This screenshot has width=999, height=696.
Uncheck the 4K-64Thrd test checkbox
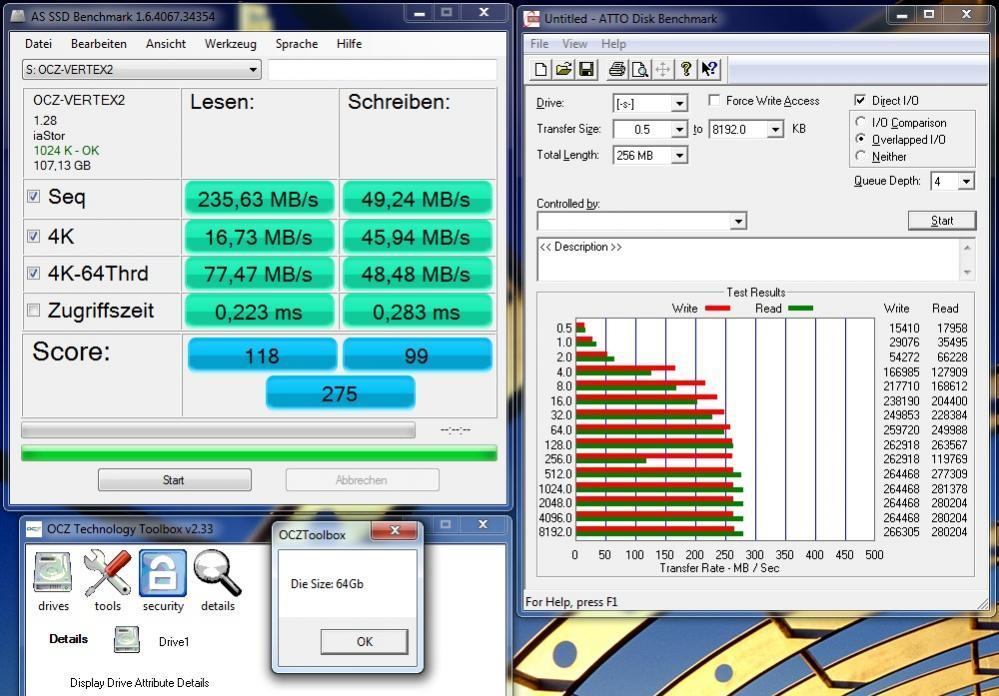click(33, 273)
